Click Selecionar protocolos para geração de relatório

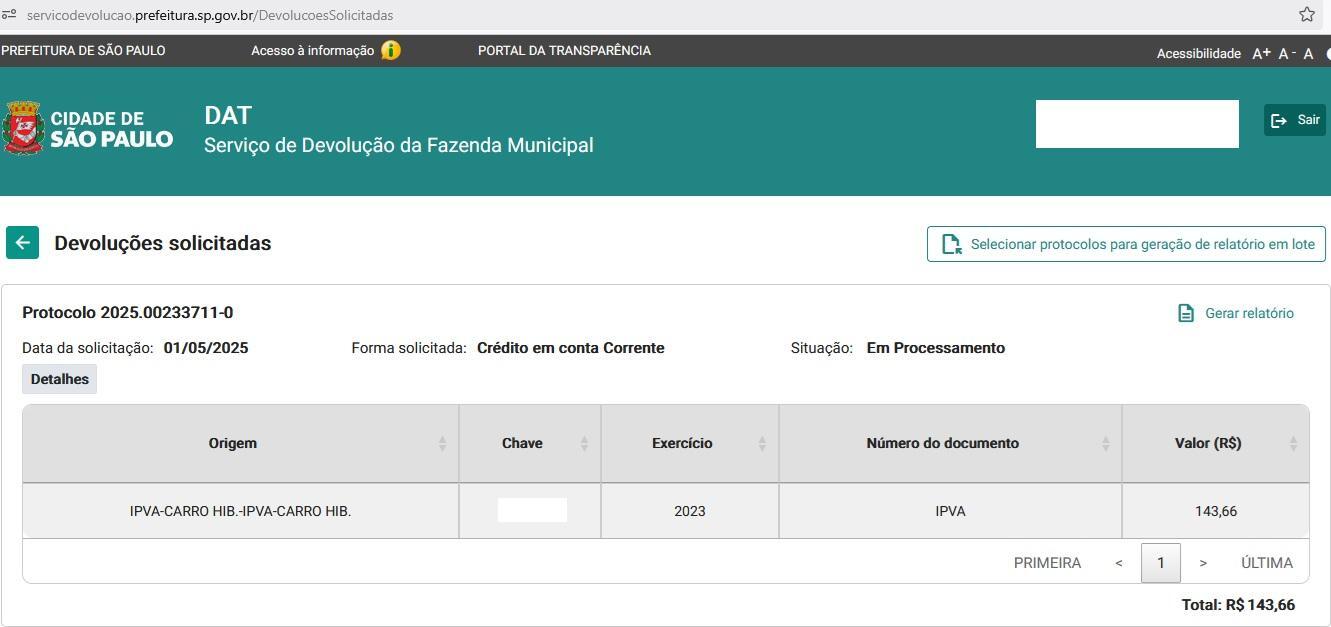pos(1127,244)
